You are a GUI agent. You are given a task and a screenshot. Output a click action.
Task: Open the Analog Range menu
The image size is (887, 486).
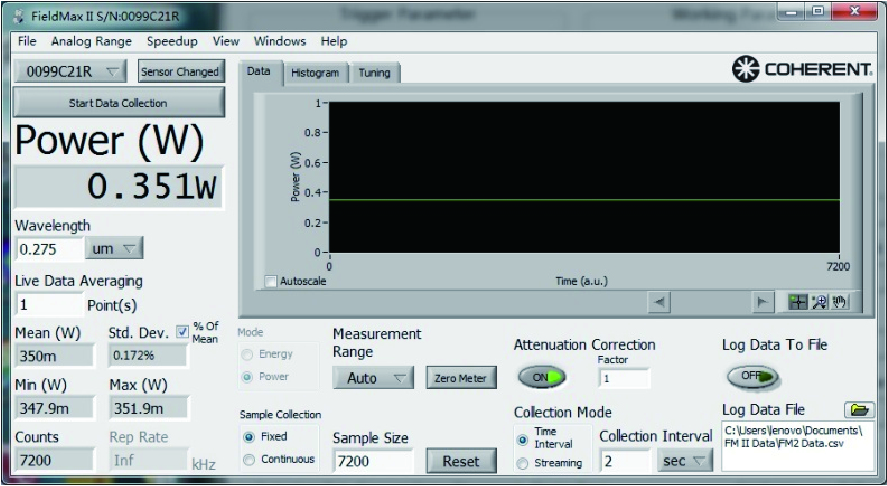pyautogui.click(x=91, y=42)
